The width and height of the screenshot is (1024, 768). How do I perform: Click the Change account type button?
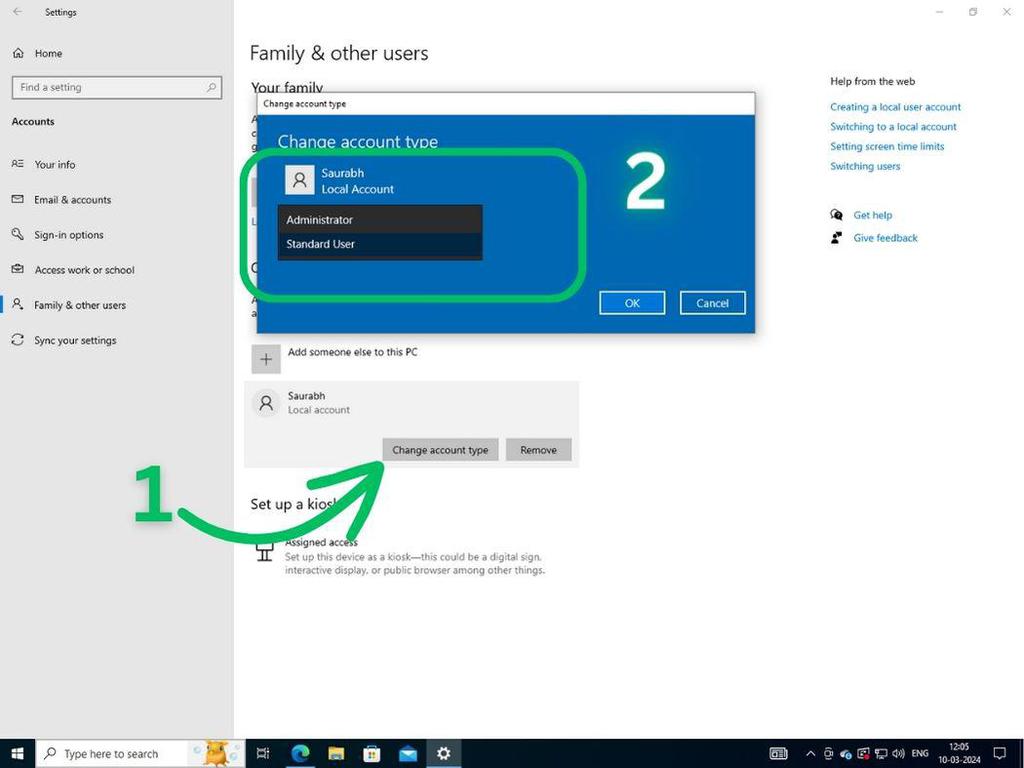point(440,449)
